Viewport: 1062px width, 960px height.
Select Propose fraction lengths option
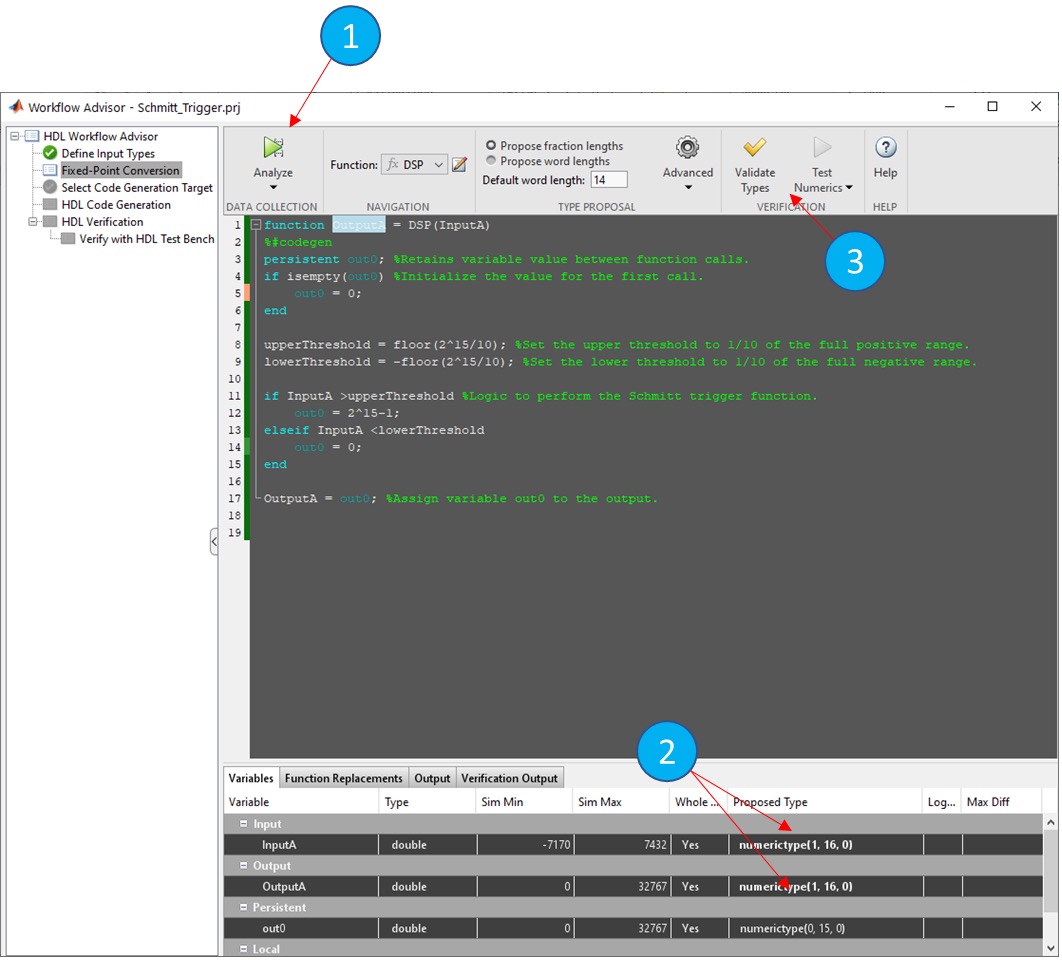click(491, 146)
